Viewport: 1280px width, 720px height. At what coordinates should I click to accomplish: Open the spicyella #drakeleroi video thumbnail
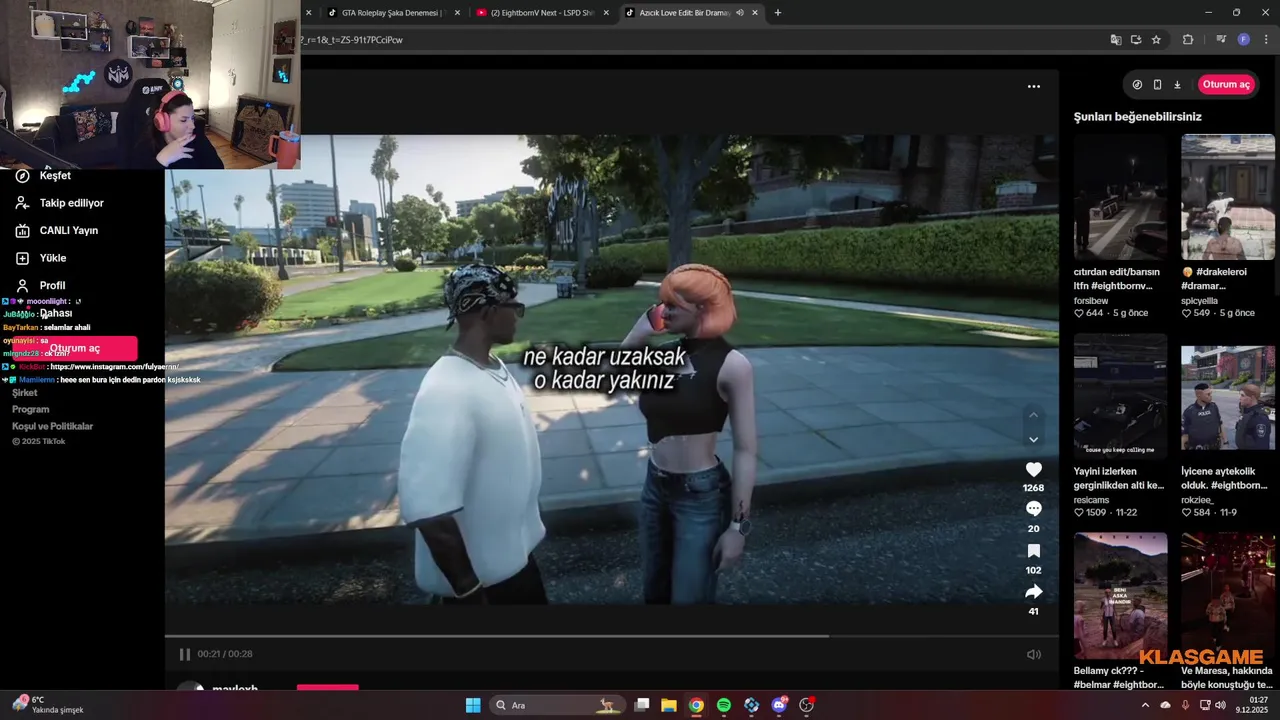pos(1228,197)
